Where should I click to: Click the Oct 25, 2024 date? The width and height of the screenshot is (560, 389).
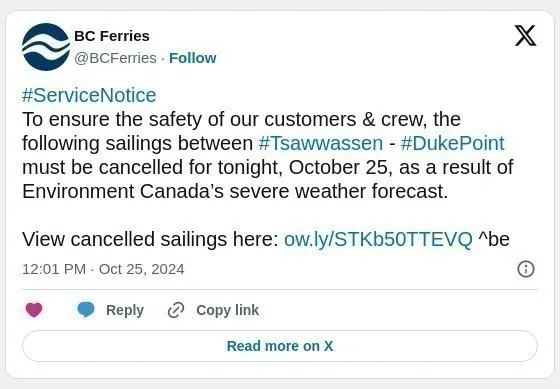[x=141, y=269]
